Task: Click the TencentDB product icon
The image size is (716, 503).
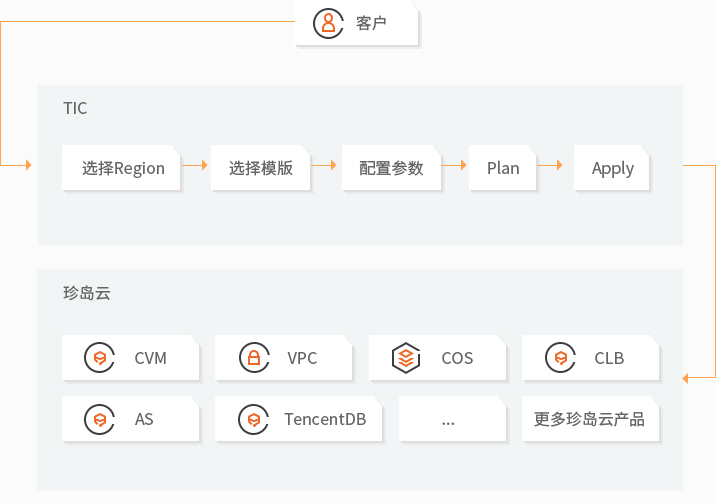Action: pyautogui.click(x=254, y=419)
